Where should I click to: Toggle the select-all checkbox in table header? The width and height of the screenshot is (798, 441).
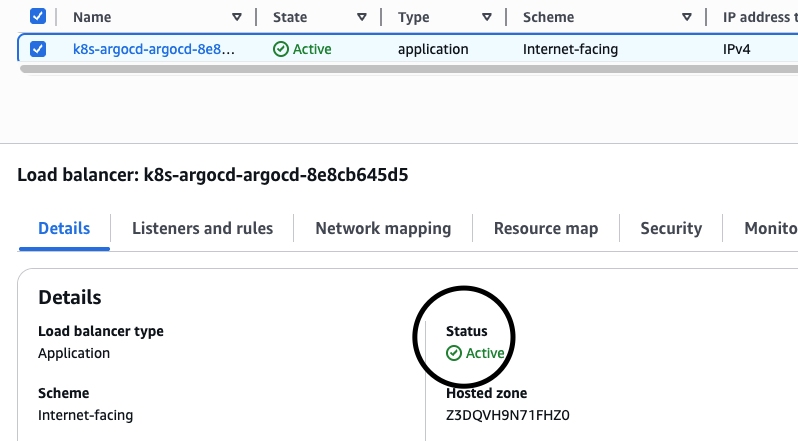[x=38, y=17]
